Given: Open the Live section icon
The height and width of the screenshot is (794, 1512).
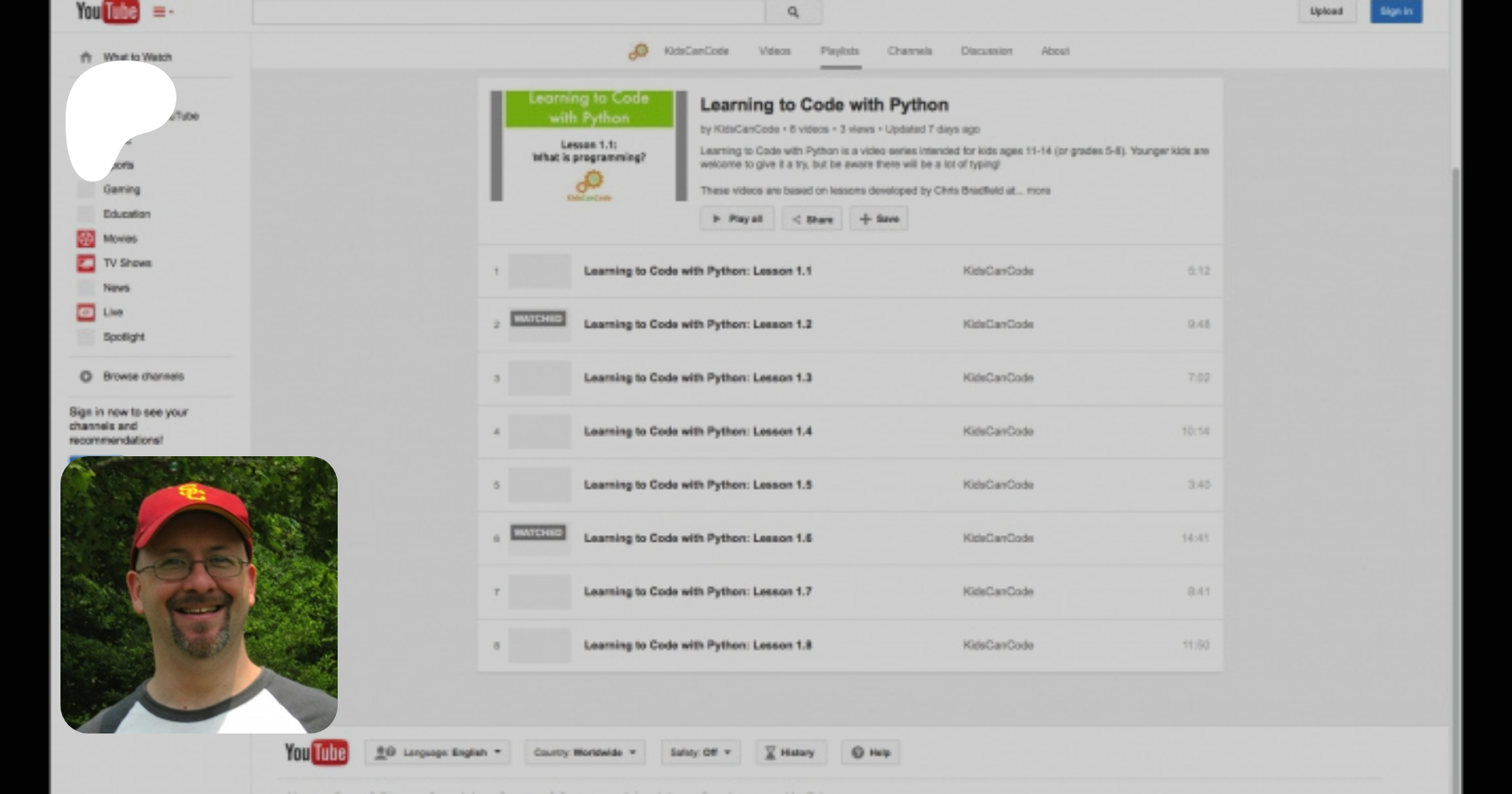Looking at the screenshot, I should (86, 313).
